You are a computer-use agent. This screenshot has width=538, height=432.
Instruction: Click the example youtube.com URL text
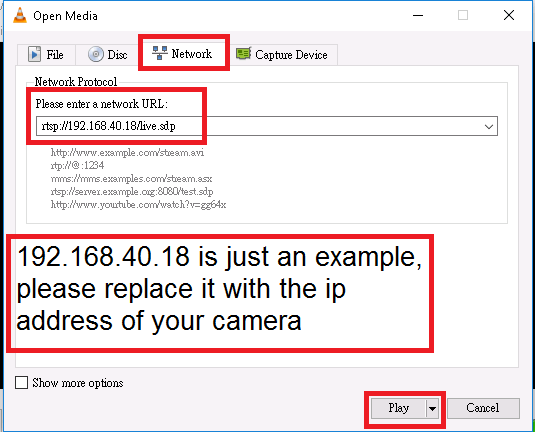click(x=138, y=205)
